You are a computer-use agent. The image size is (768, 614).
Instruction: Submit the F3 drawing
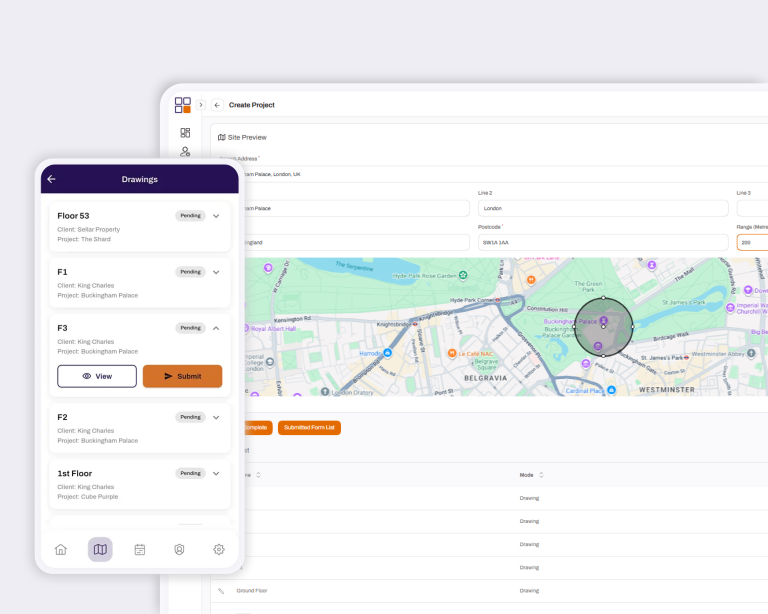[x=182, y=376]
